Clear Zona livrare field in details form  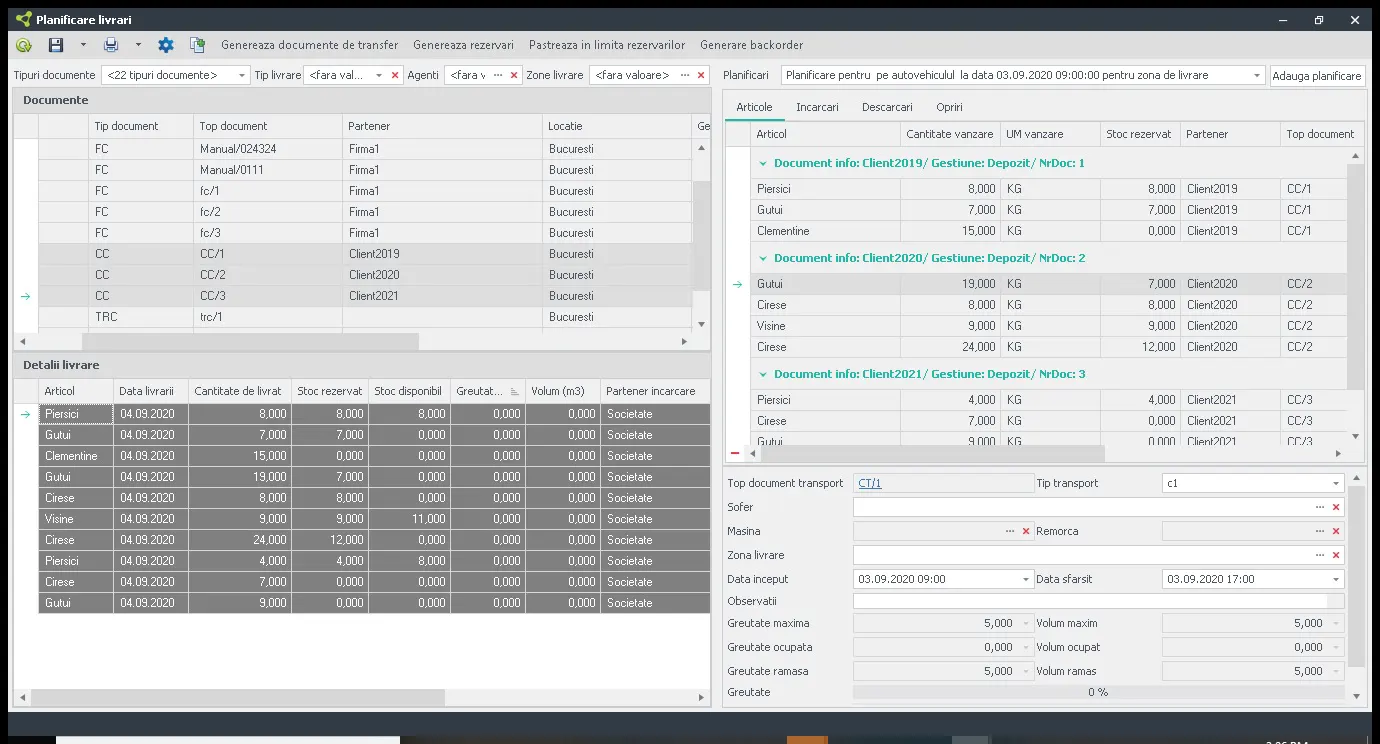[x=1336, y=555]
